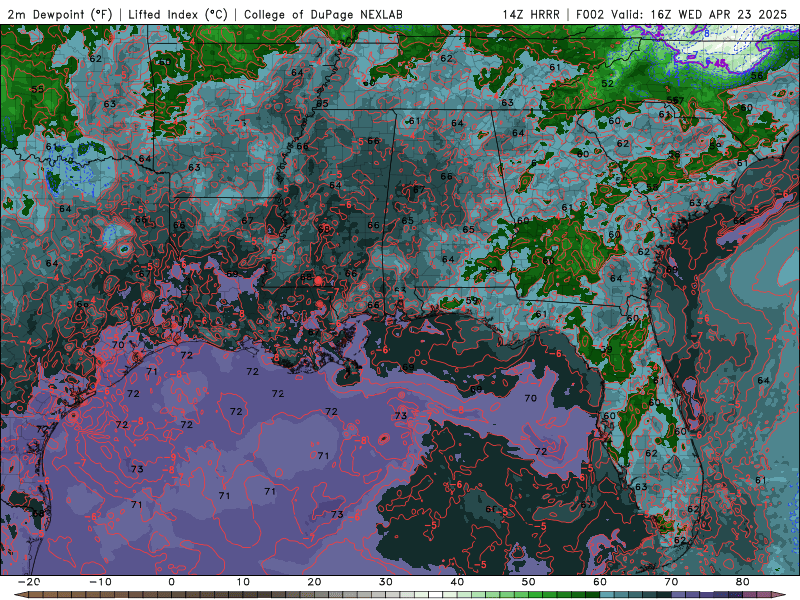Image resolution: width=800 pixels, height=600 pixels.
Task: Click the "2m Dewpoint (°F)" title text
Action: coord(60,14)
